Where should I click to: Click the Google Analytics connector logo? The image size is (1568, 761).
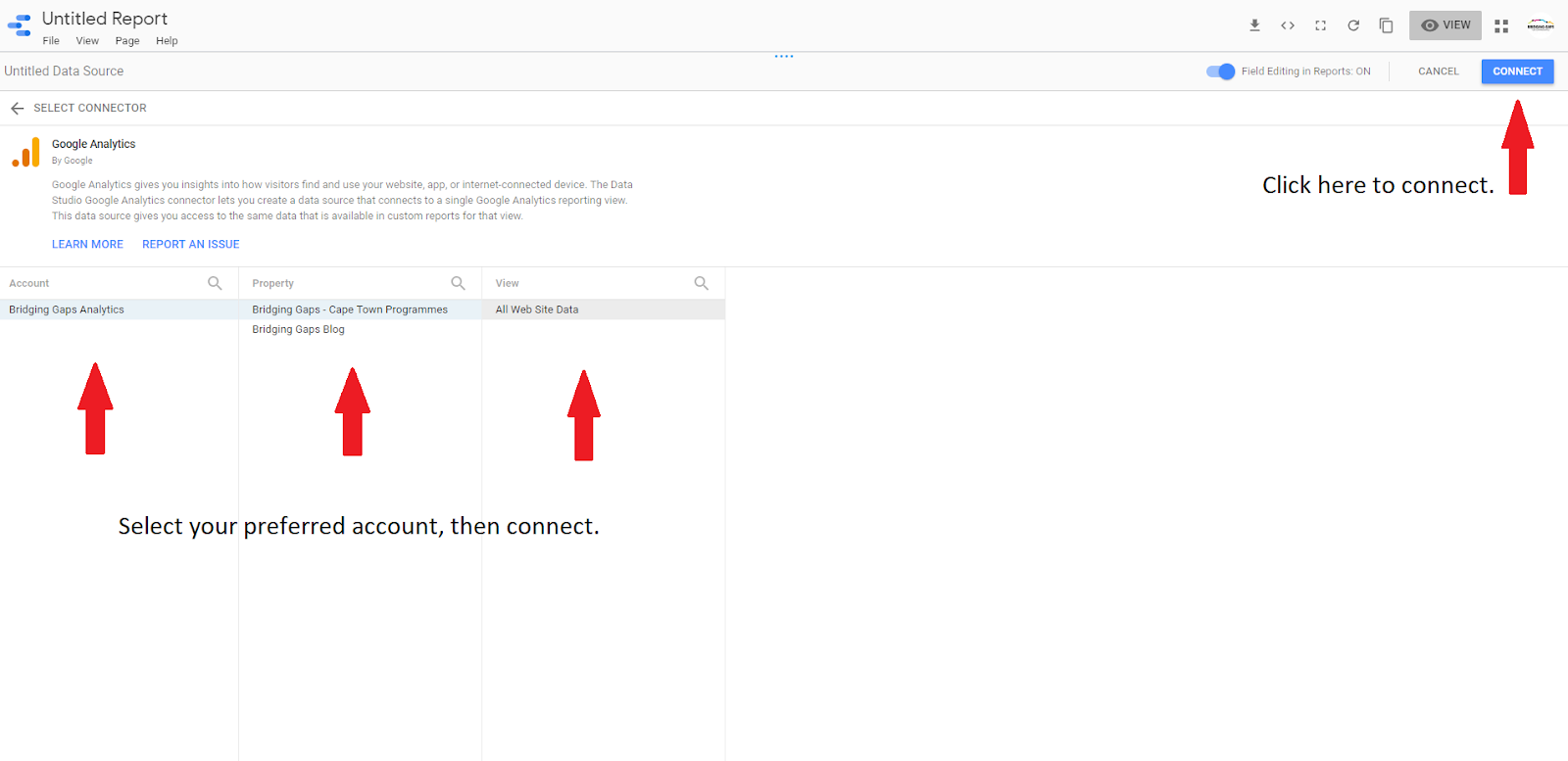(x=25, y=153)
